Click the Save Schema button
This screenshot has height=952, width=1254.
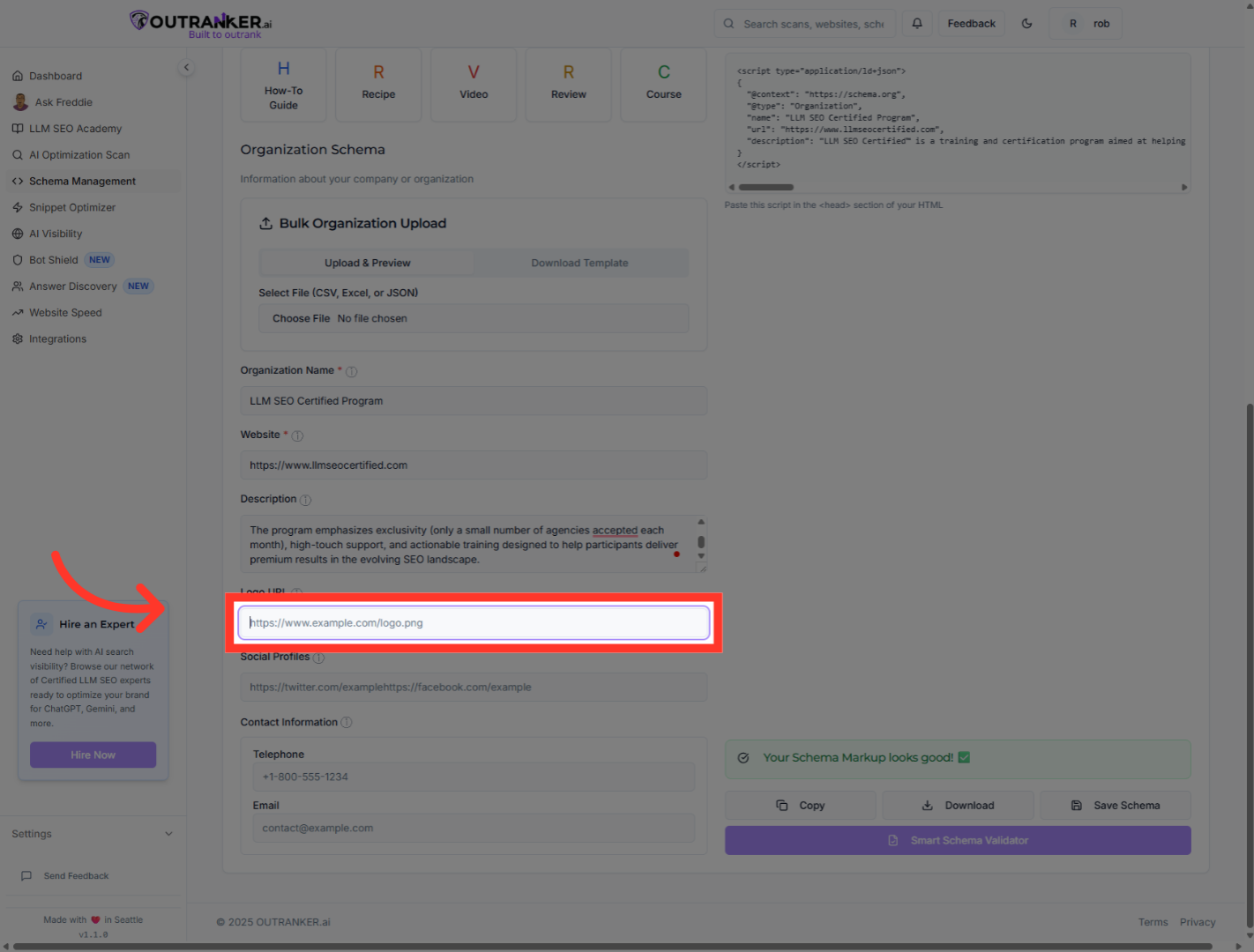click(x=1116, y=806)
